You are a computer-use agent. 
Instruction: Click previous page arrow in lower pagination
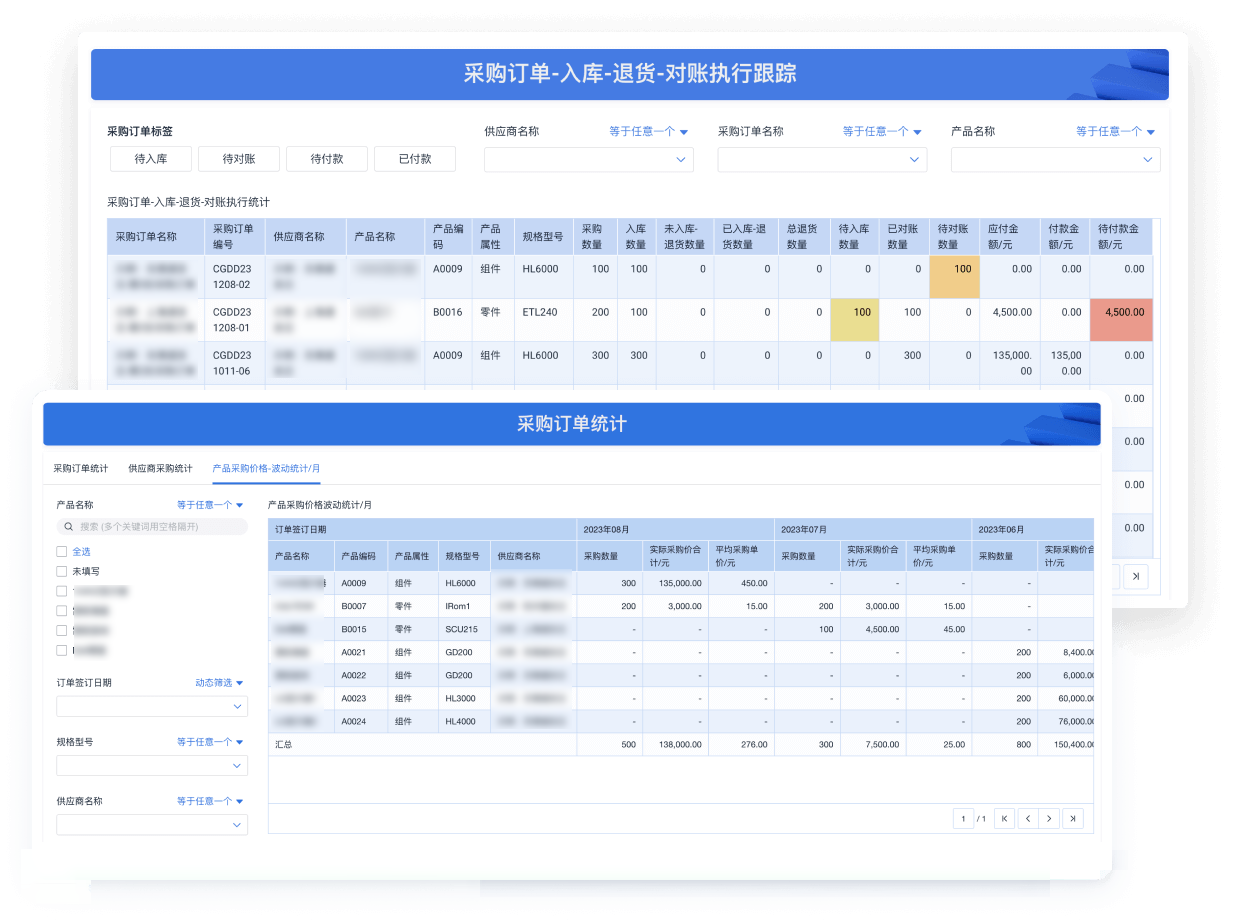[1027, 819]
